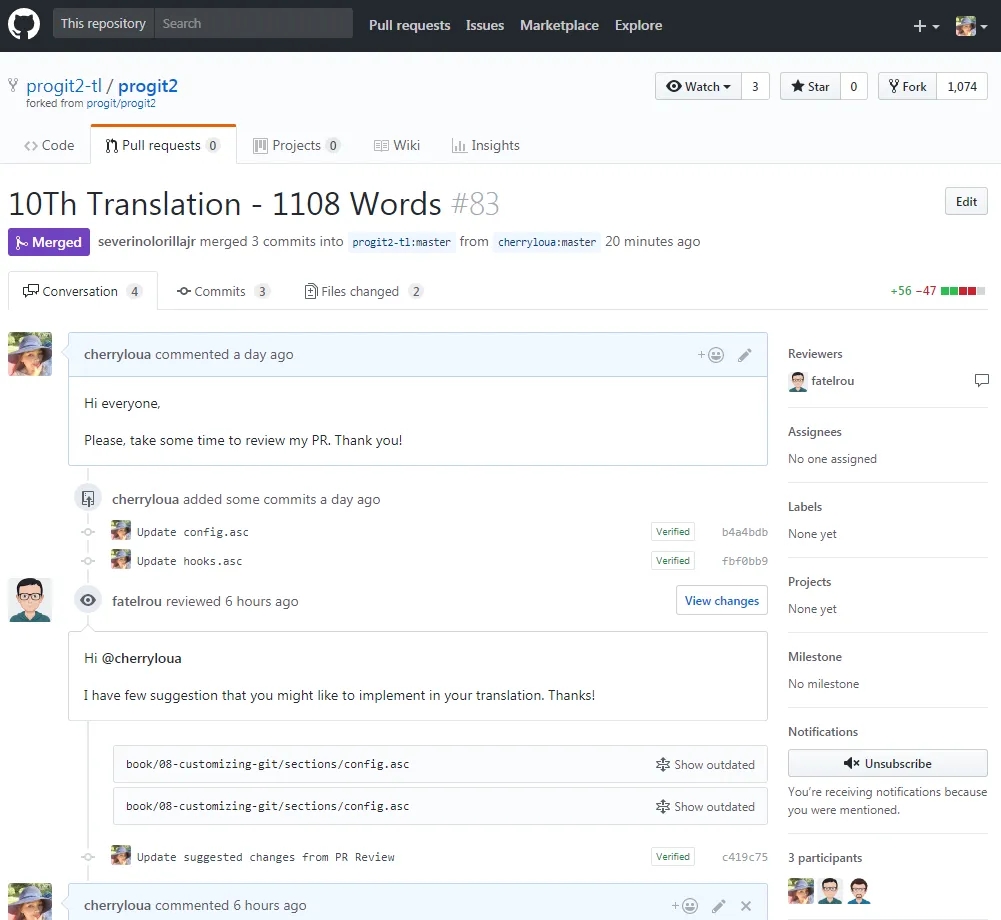The height and width of the screenshot is (920, 1001).
Task: Star the progit2 repository
Action: coord(810,86)
